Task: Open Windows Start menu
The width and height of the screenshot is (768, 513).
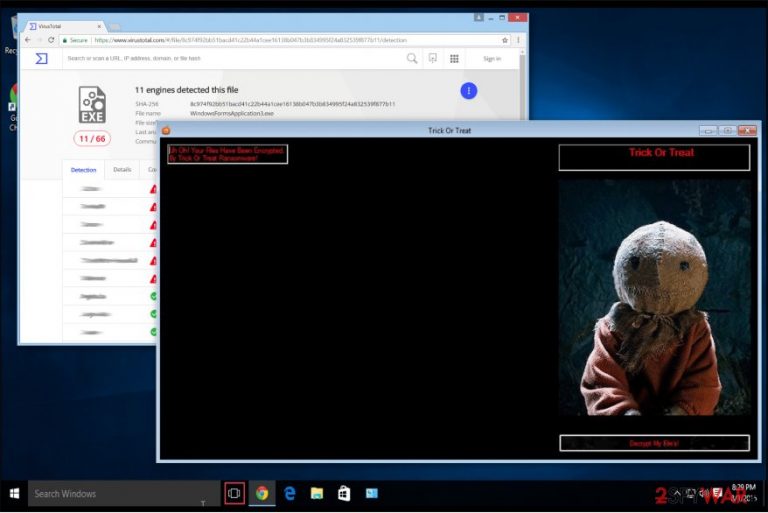Action: (14, 493)
